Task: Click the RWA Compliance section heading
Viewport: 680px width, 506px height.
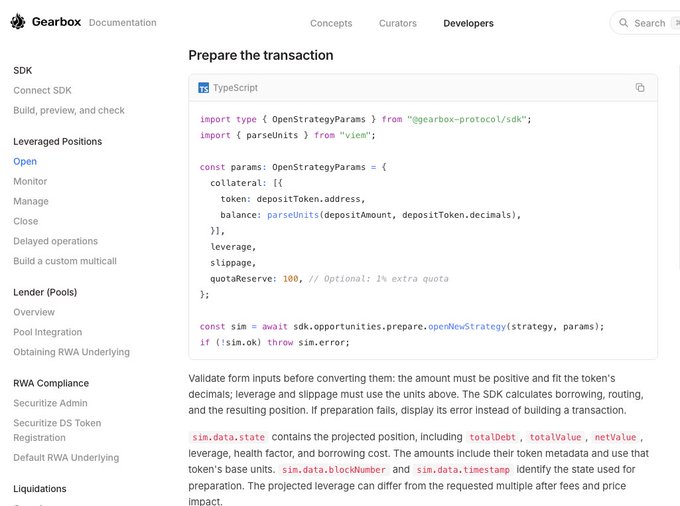Action: 51,383
